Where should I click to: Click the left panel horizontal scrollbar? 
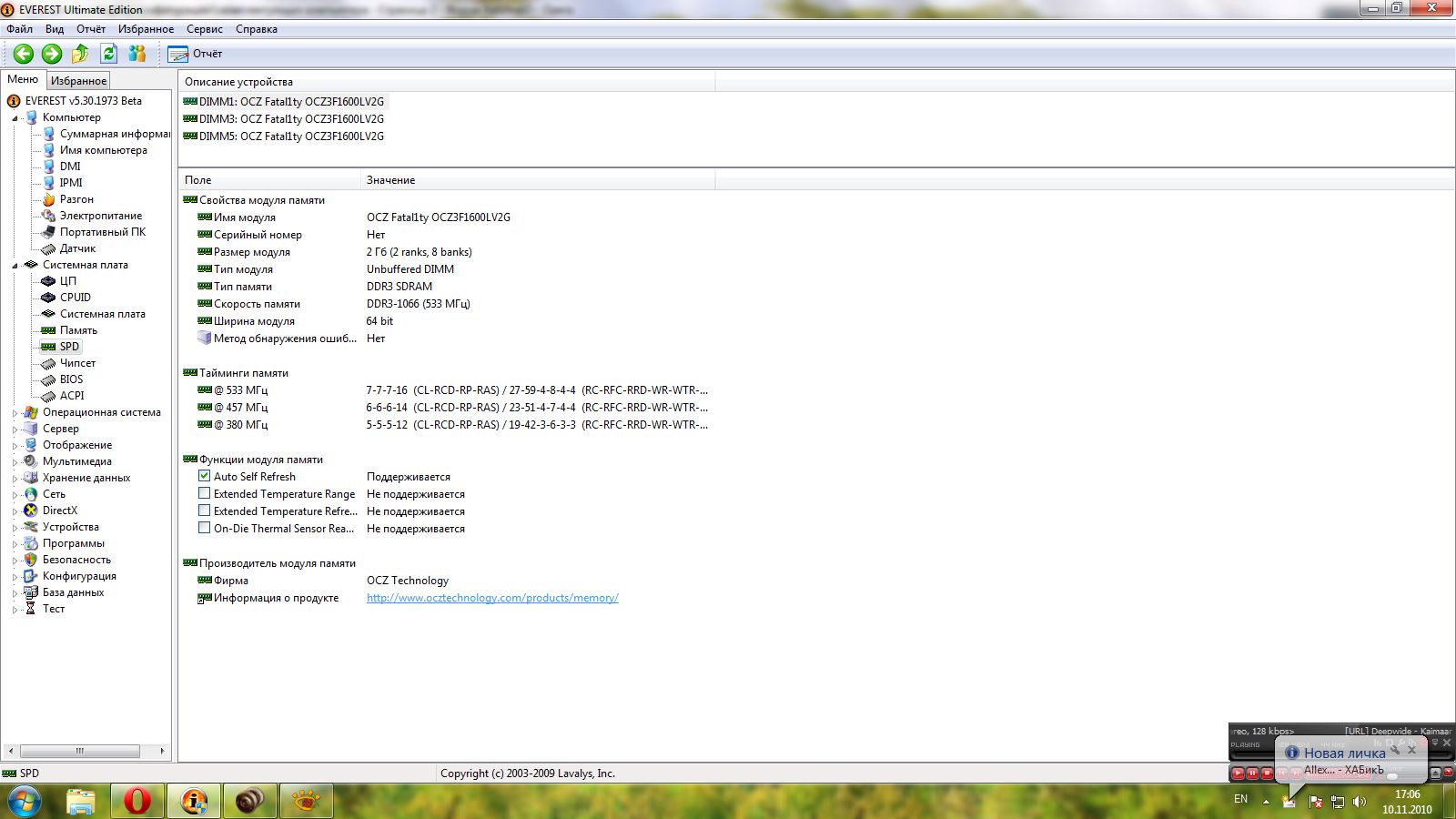point(80,751)
